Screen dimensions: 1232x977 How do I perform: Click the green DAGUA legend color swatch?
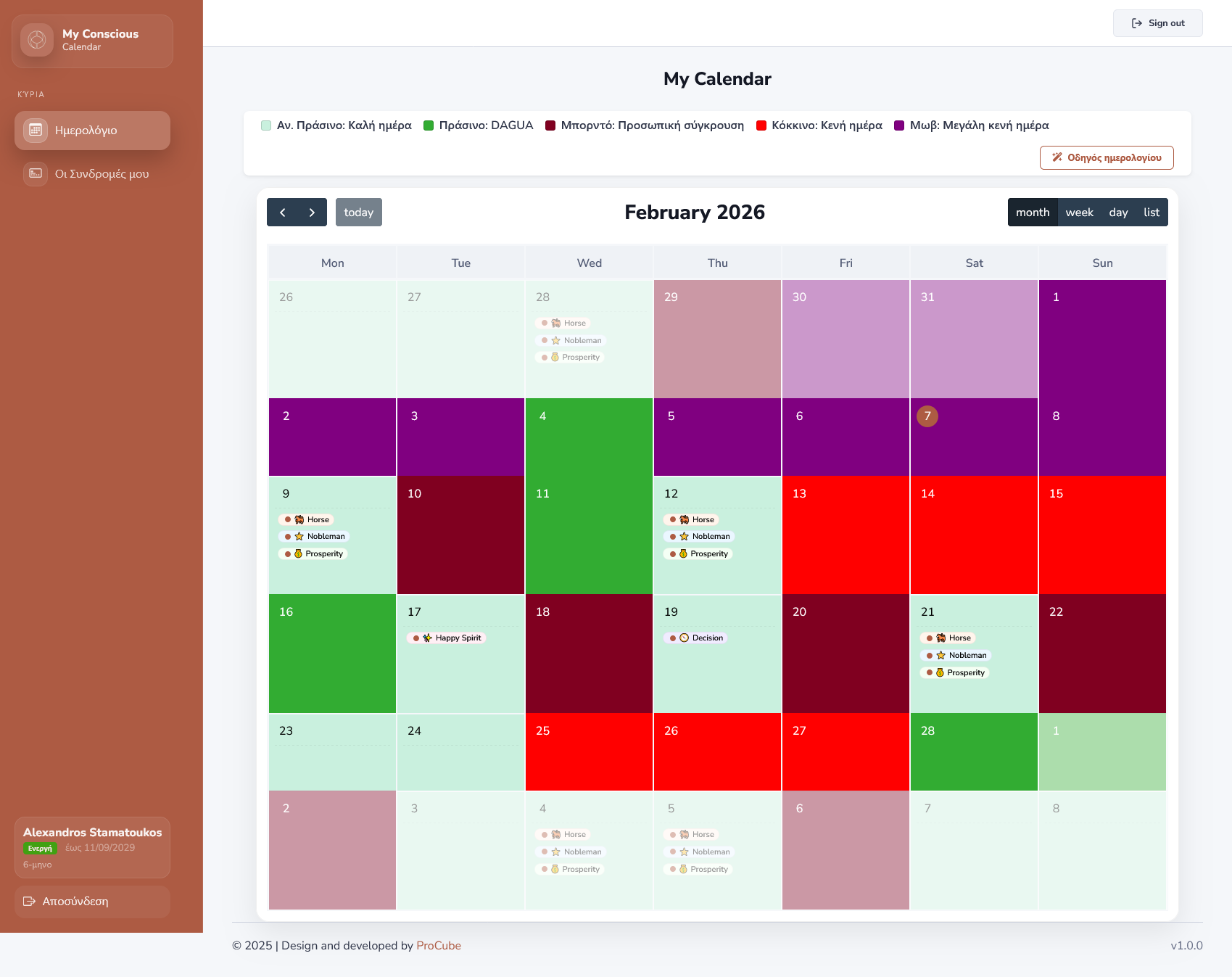429,125
